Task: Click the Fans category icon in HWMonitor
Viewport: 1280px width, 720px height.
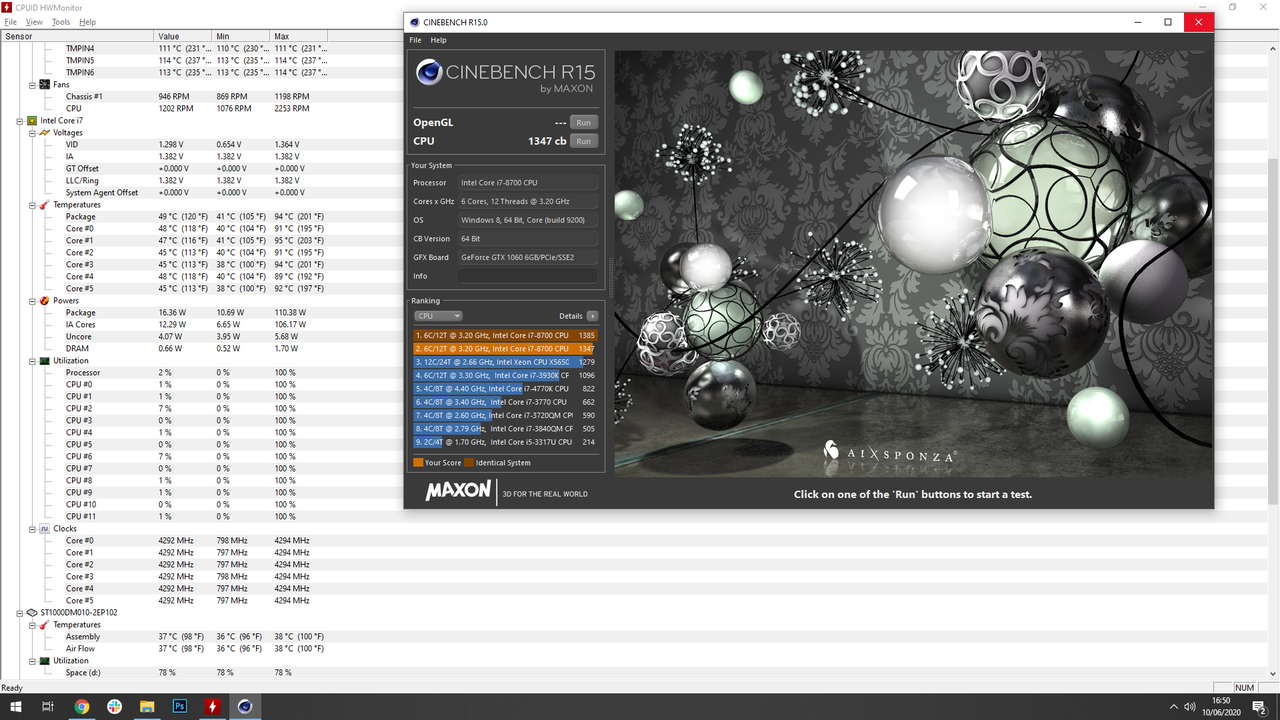Action: click(45, 84)
